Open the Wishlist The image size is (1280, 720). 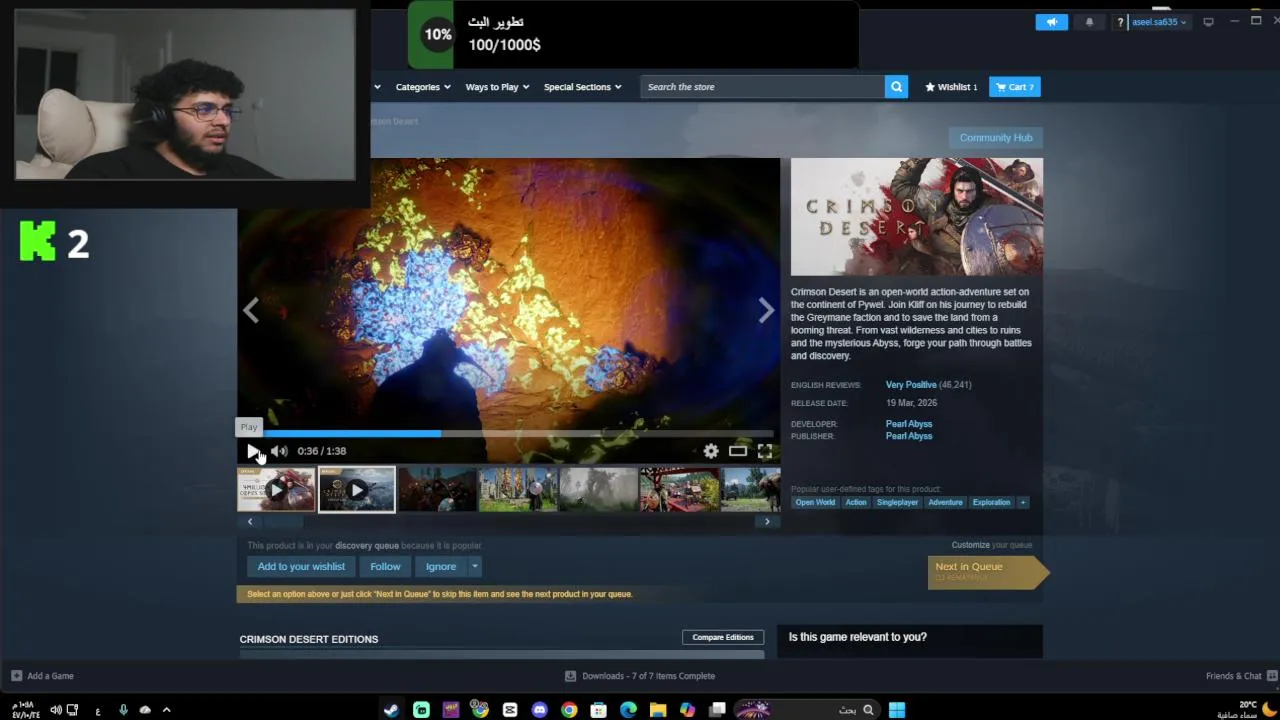click(951, 87)
